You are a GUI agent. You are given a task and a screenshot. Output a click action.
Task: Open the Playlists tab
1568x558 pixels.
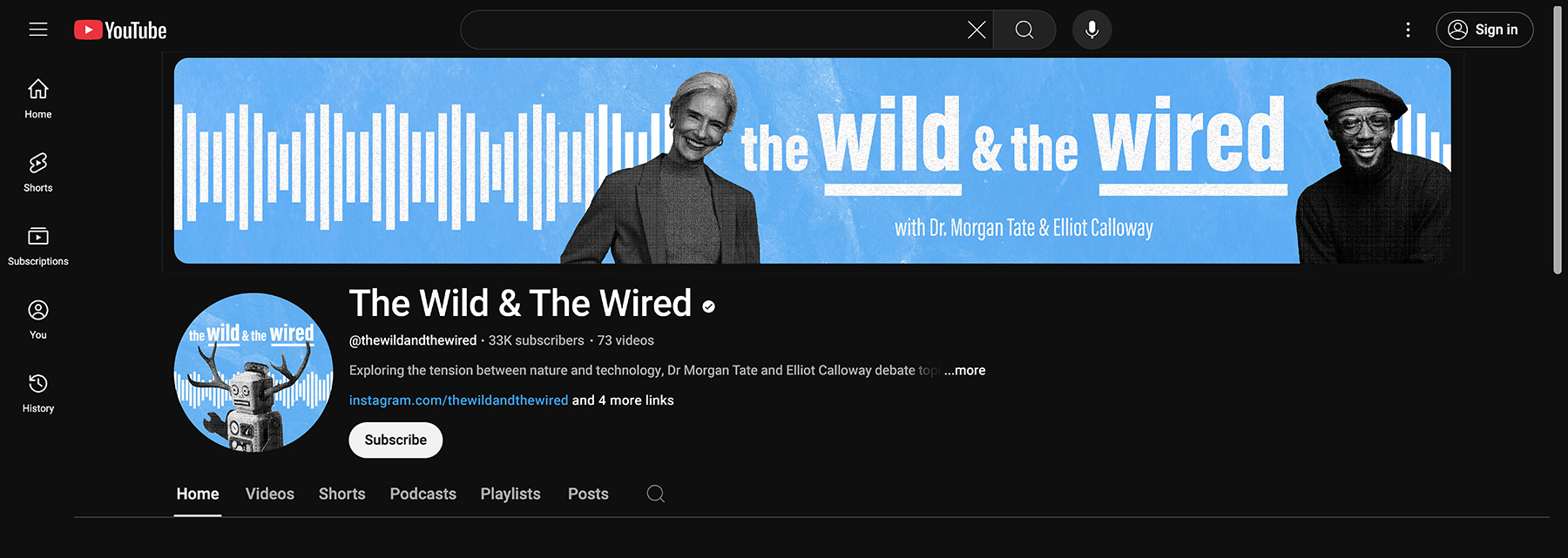pyautogui.click(x=510, y=494)
